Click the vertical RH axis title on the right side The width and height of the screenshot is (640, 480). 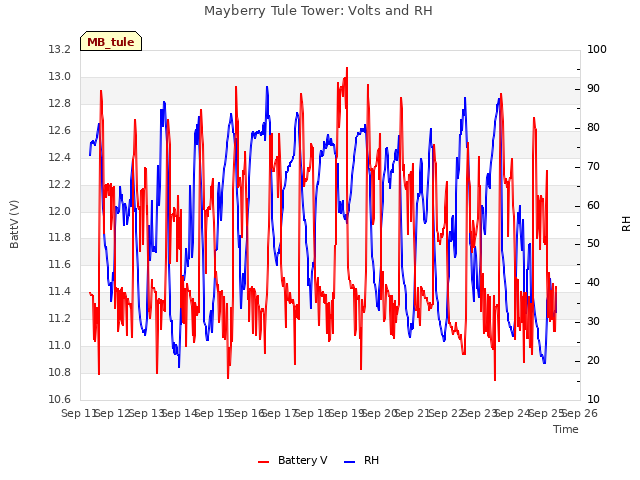coord(626,224)
